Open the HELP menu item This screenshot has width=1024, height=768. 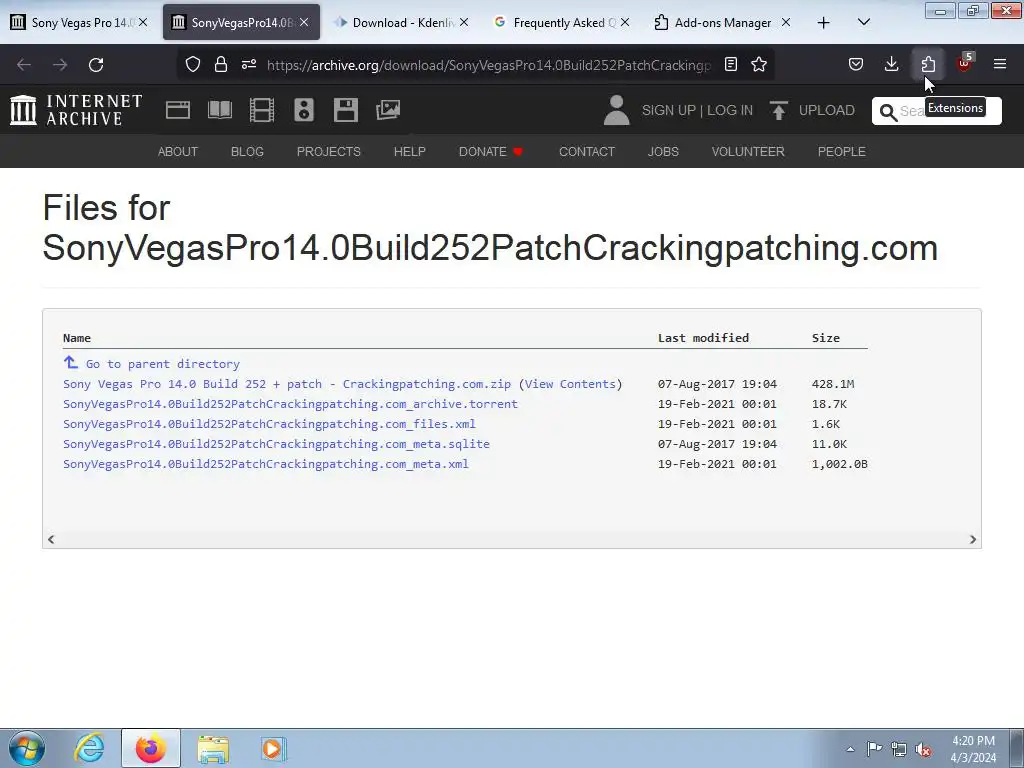(x=409, y=152)
